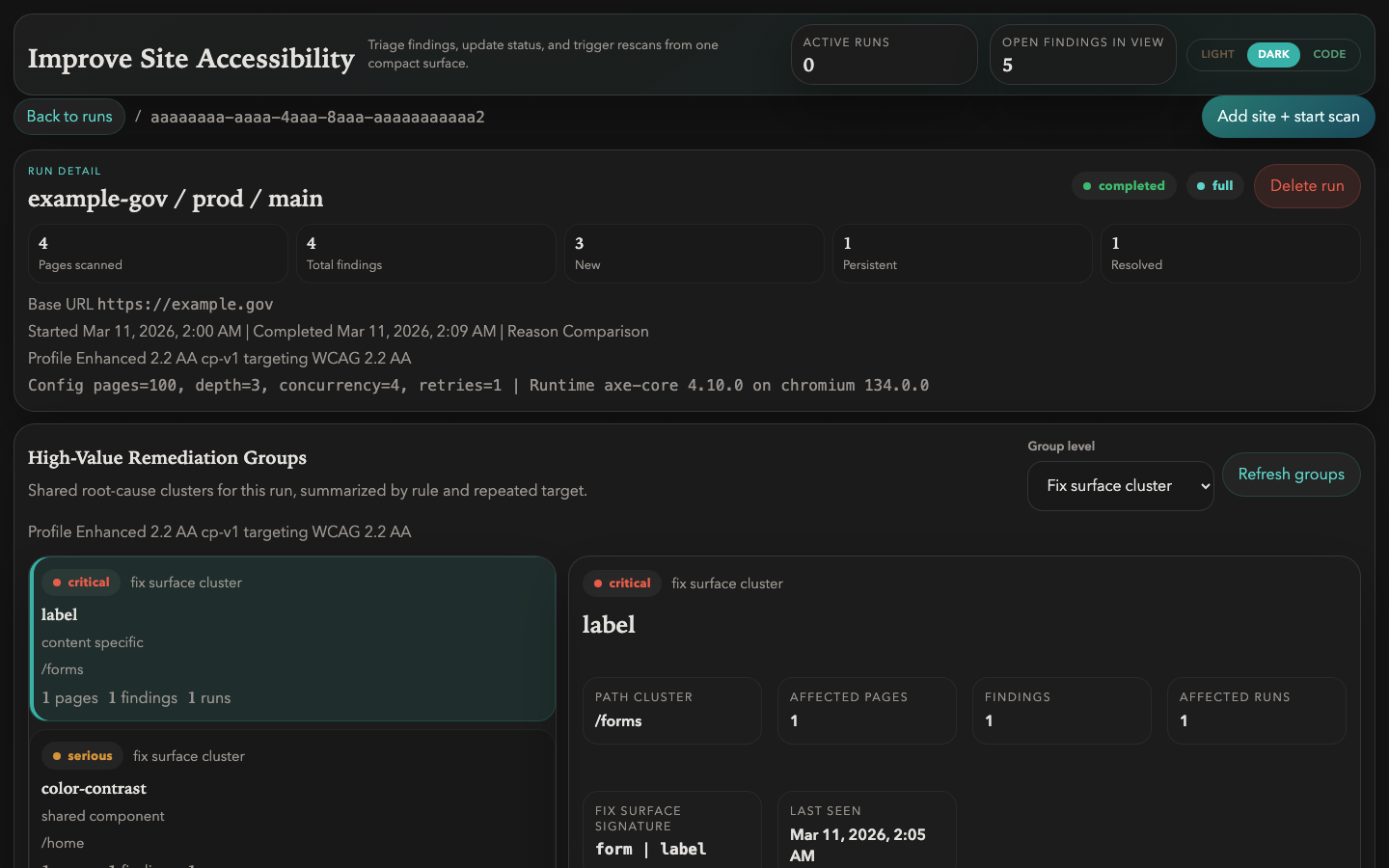Start a scan via Add site button
Viewport: 1389px width, 868px height.
click(1288, 117)
